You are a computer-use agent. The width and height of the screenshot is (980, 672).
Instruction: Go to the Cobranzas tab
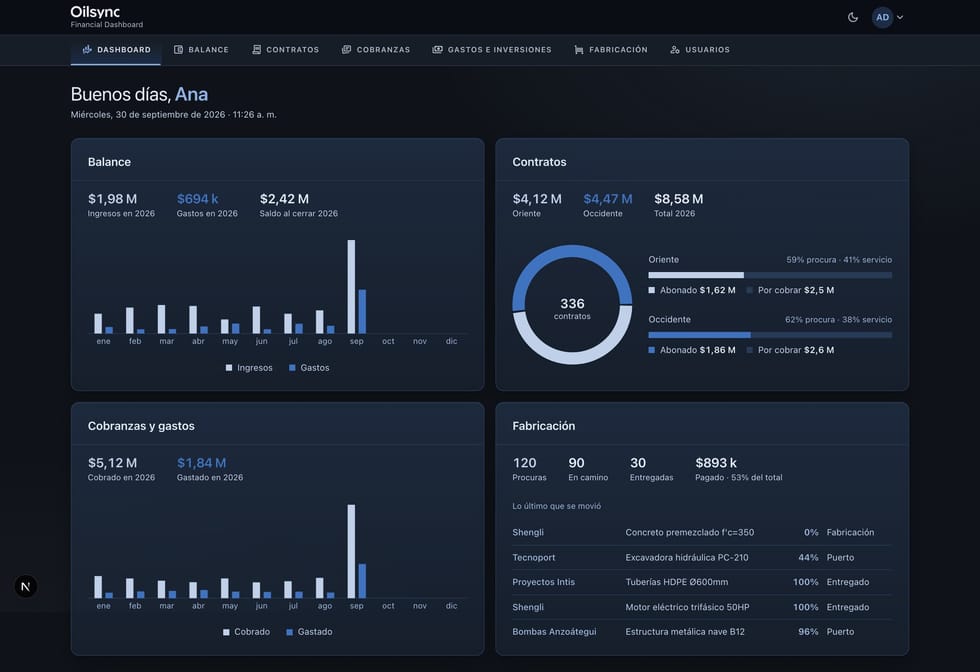[376, 50]
